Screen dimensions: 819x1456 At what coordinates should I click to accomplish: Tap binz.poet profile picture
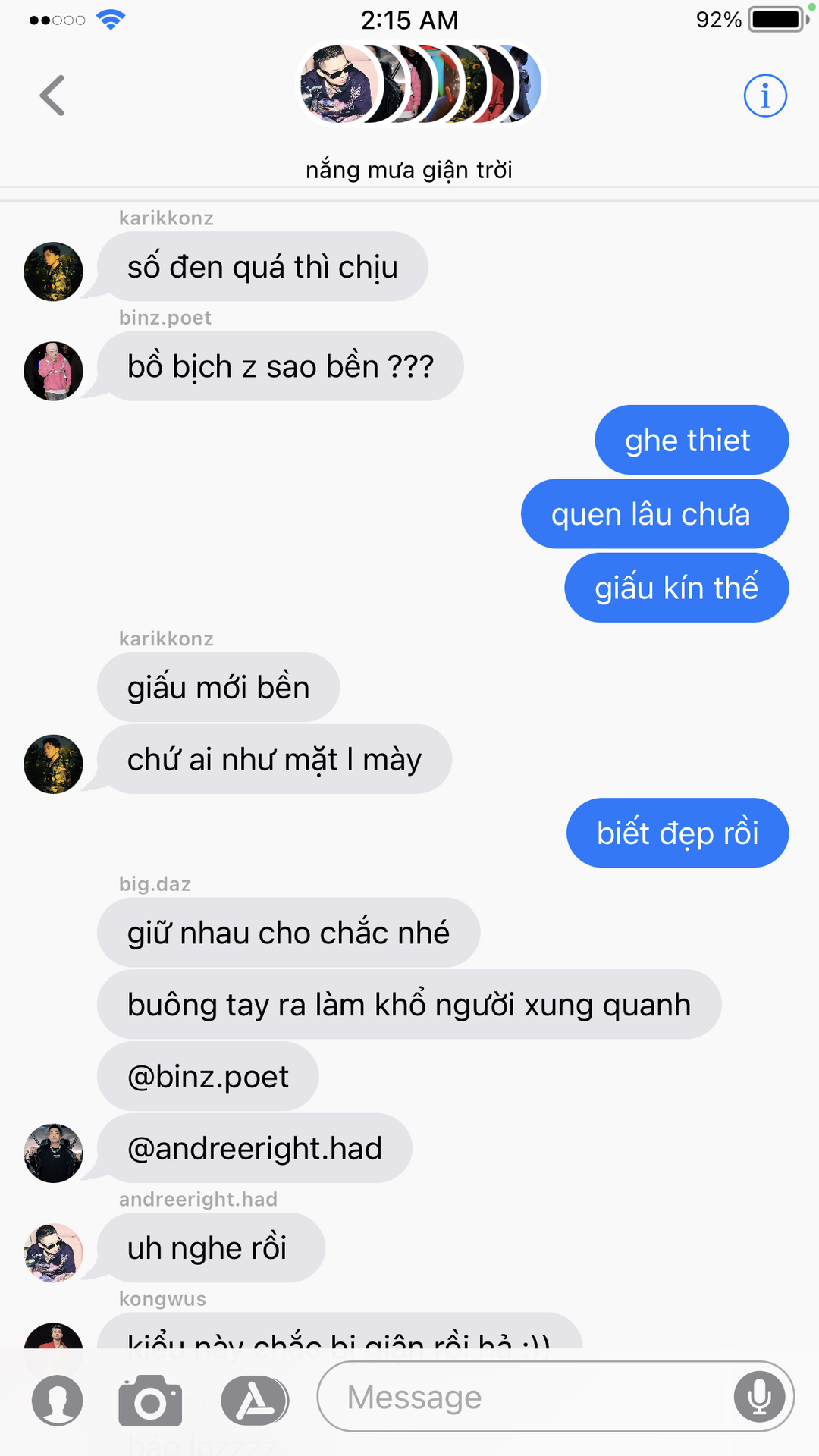pyautogui.click(x=53, y=371)
